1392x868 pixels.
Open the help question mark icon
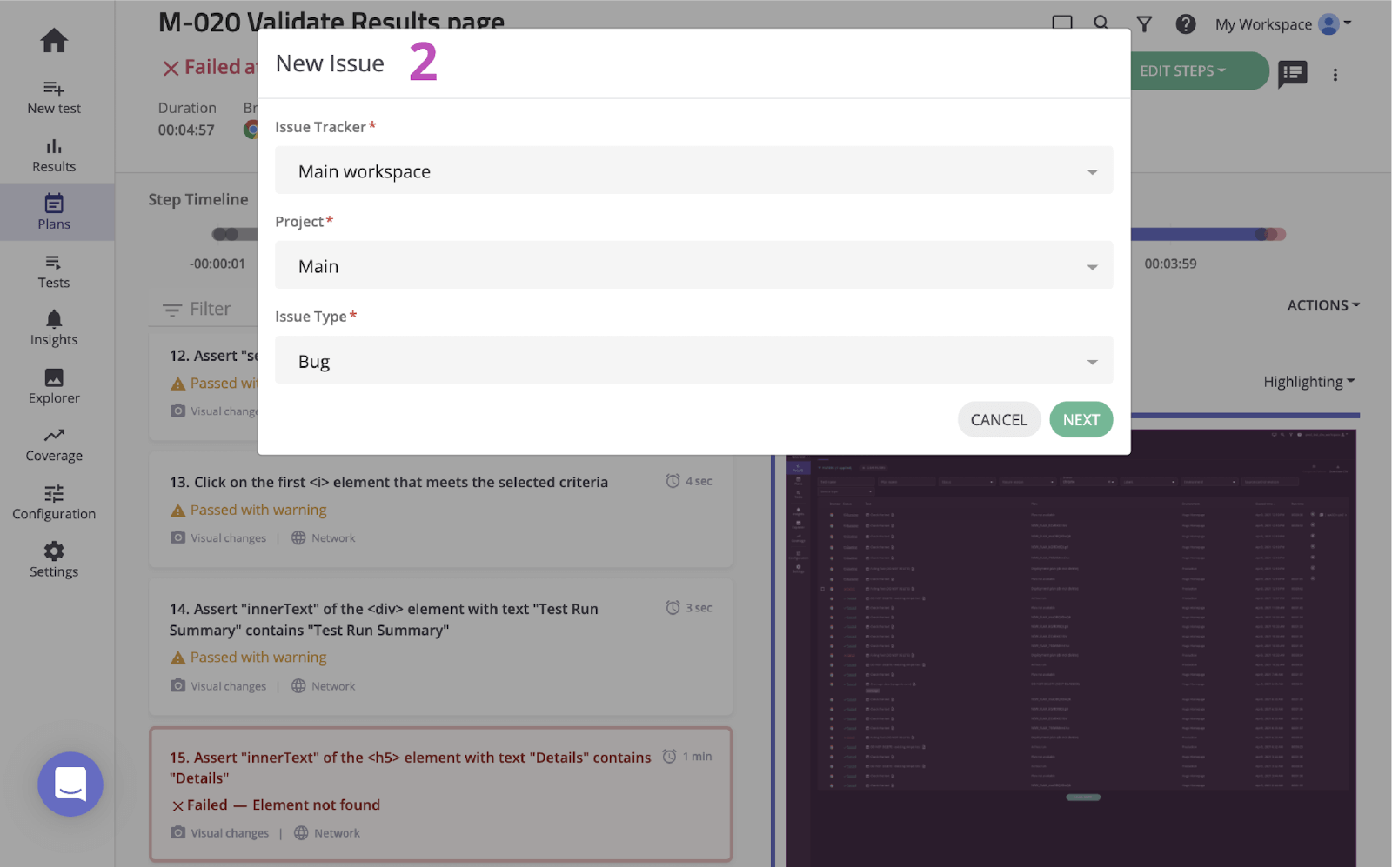[1185, 23]
